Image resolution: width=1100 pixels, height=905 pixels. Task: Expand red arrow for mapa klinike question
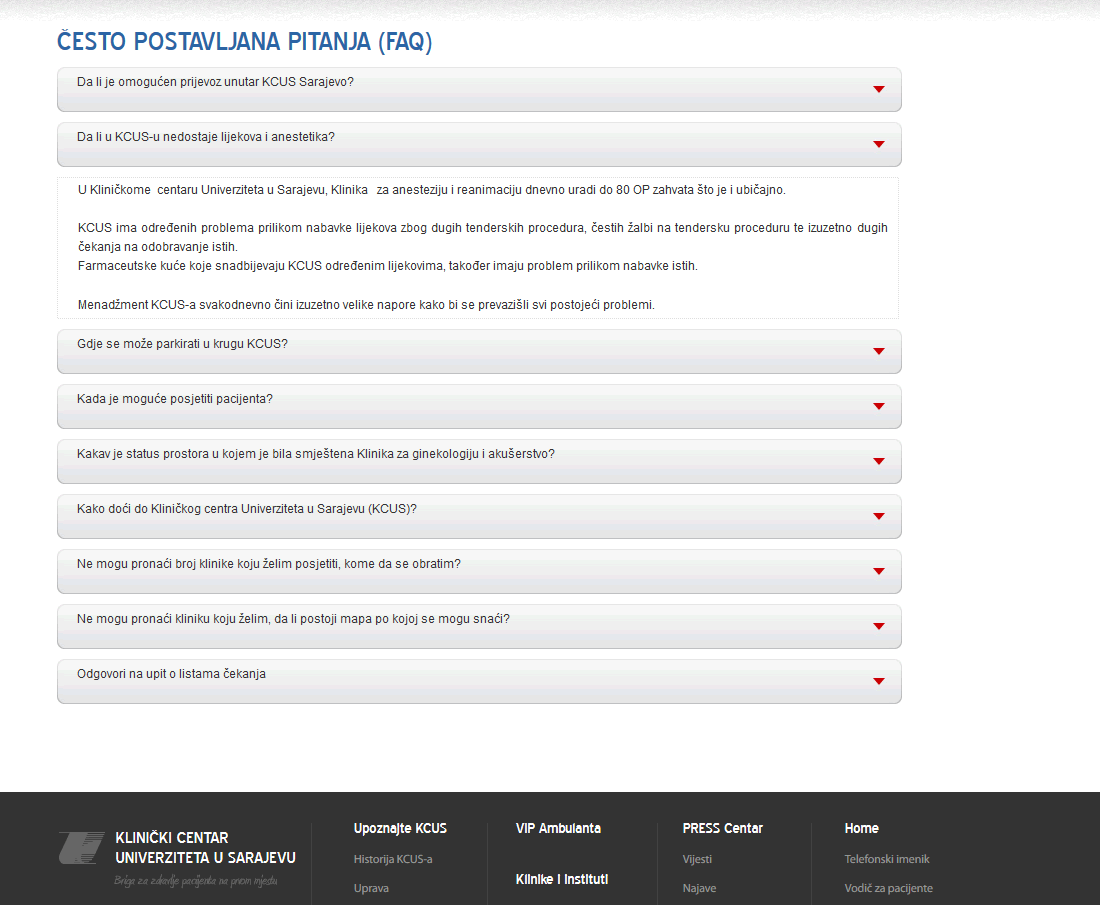click(x=878, y=626)
